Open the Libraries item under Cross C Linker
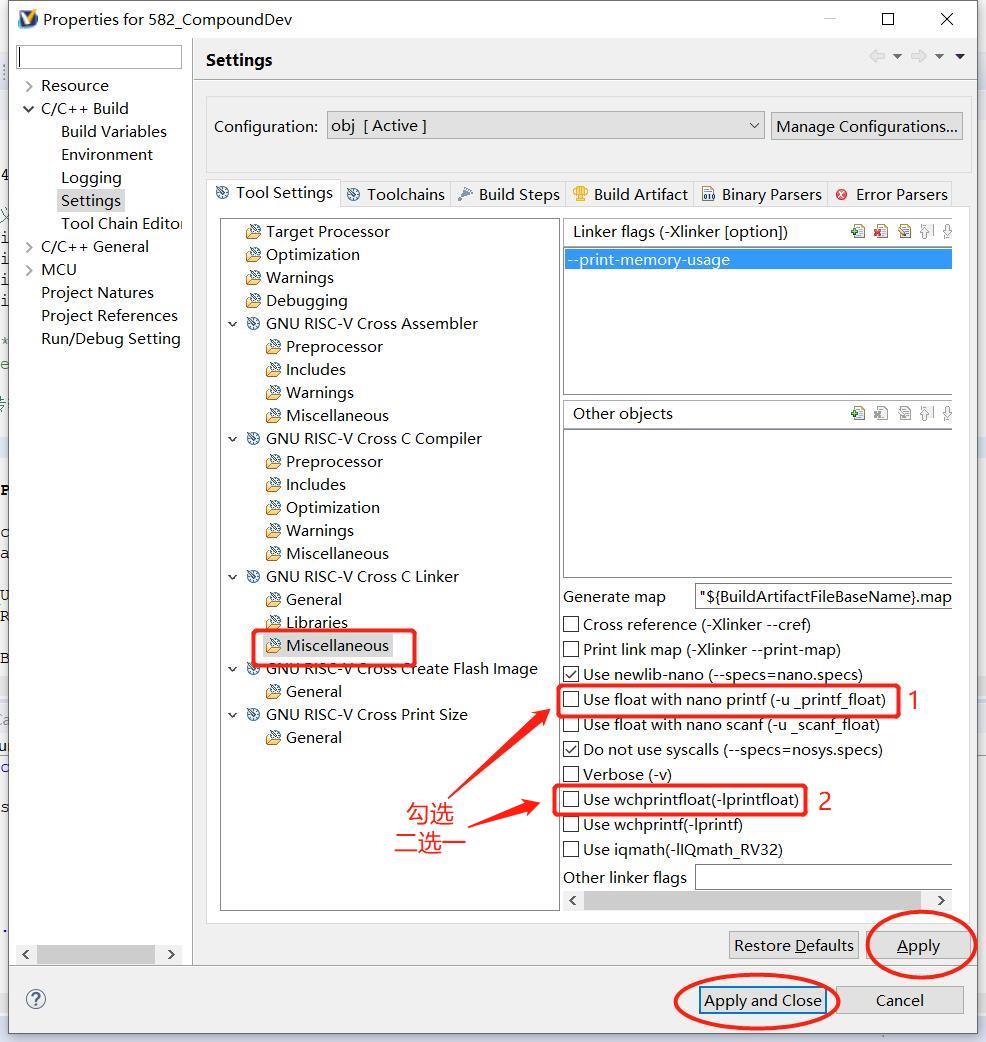986x1042 pixels. click(x=316, y=622)
